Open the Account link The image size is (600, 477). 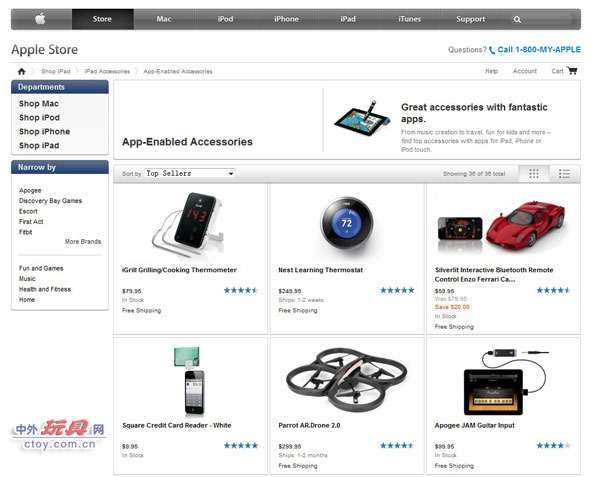525,71
